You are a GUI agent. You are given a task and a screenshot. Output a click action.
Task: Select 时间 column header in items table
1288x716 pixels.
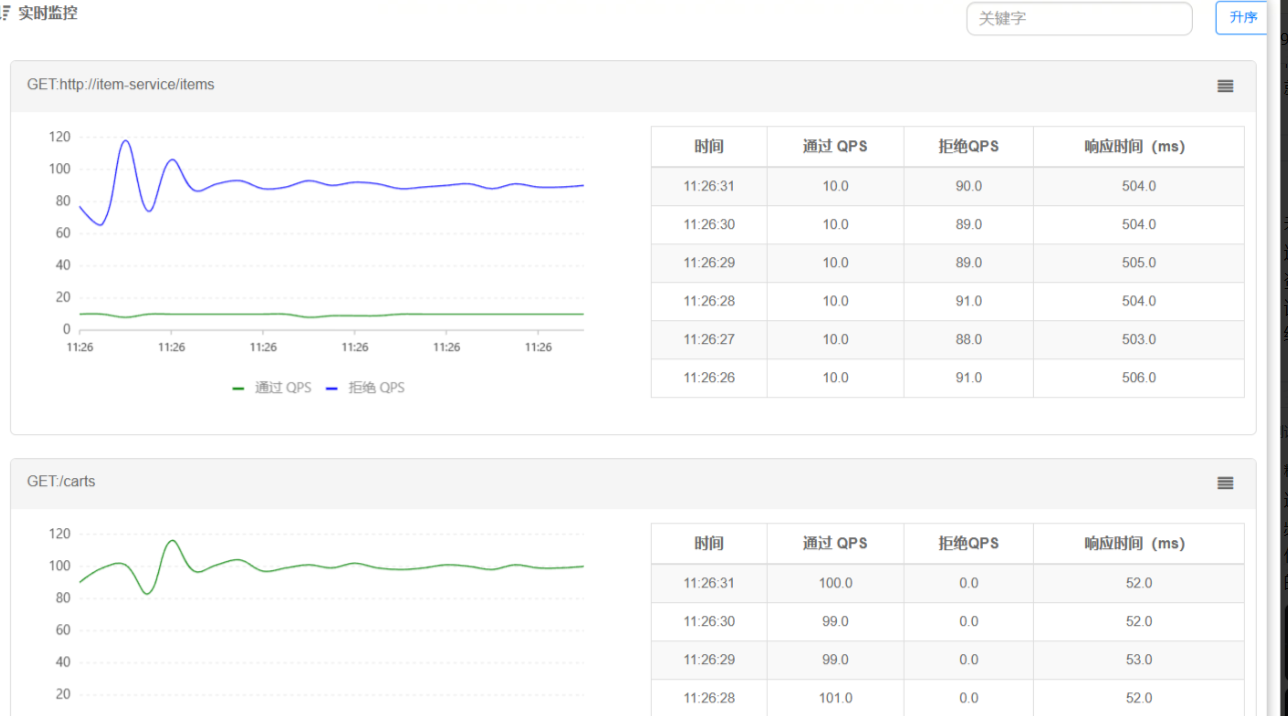[x=709, y=147]
